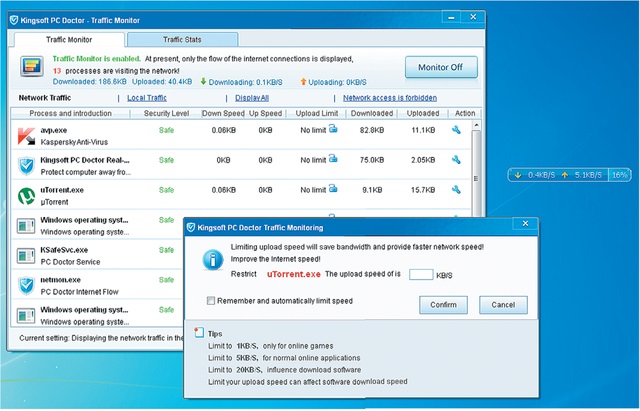Click 82.8KB downloaded value for avp.exe
640x411 pixels.
click(372, 130)
